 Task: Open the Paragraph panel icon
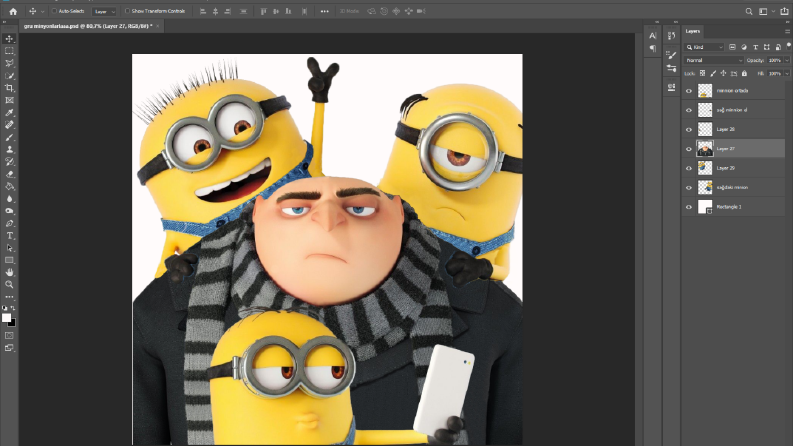click(652, 49)
